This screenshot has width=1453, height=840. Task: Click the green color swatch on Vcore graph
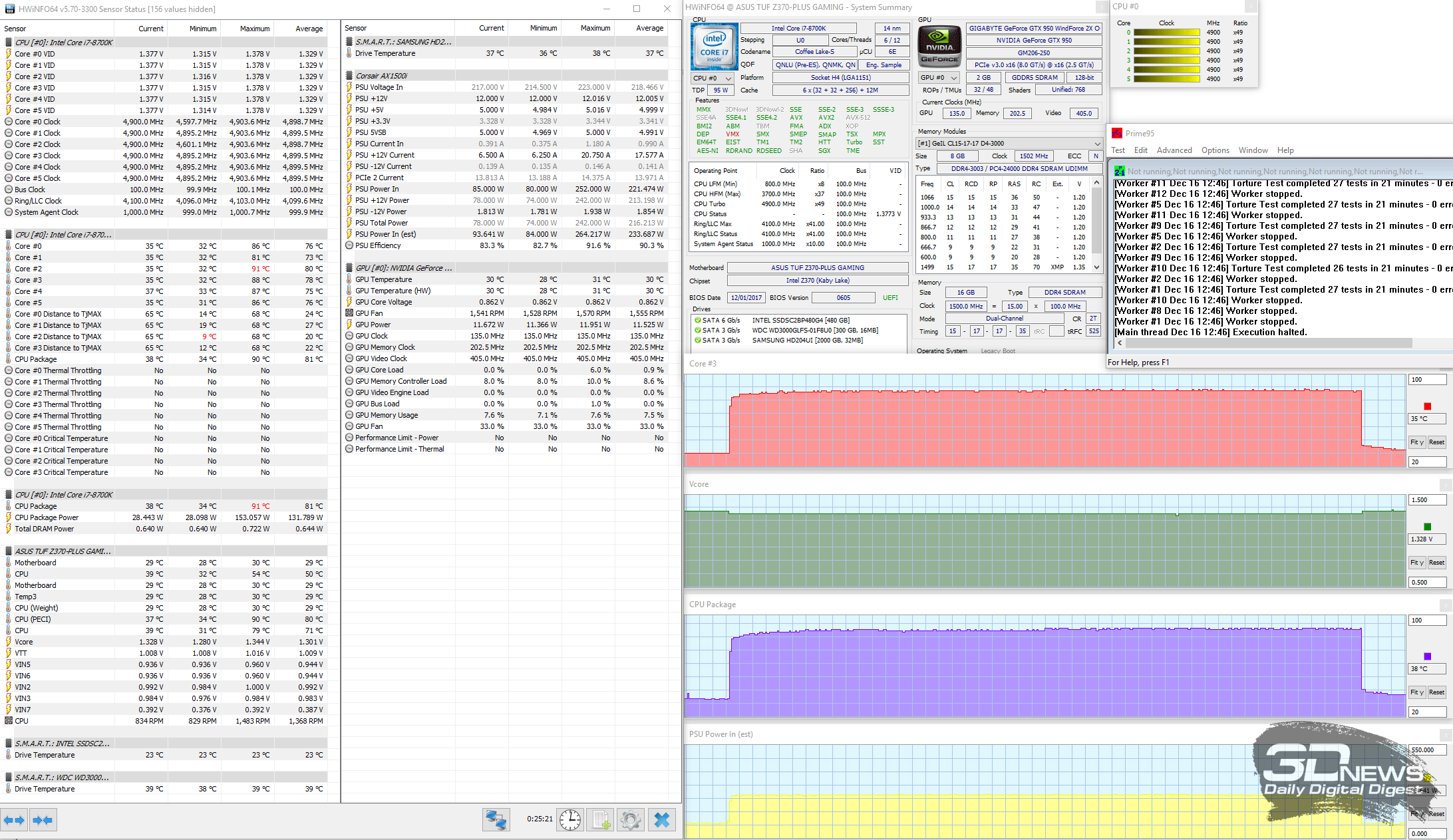(1427, 527)
